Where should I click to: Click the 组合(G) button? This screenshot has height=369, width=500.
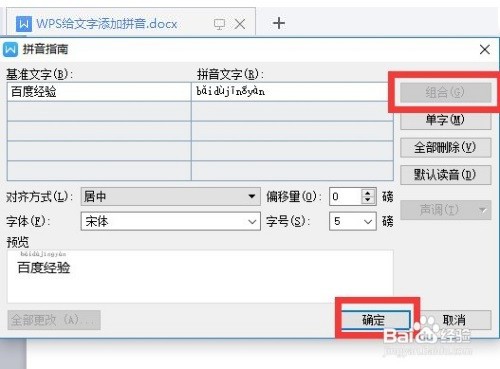coord(445,92)
